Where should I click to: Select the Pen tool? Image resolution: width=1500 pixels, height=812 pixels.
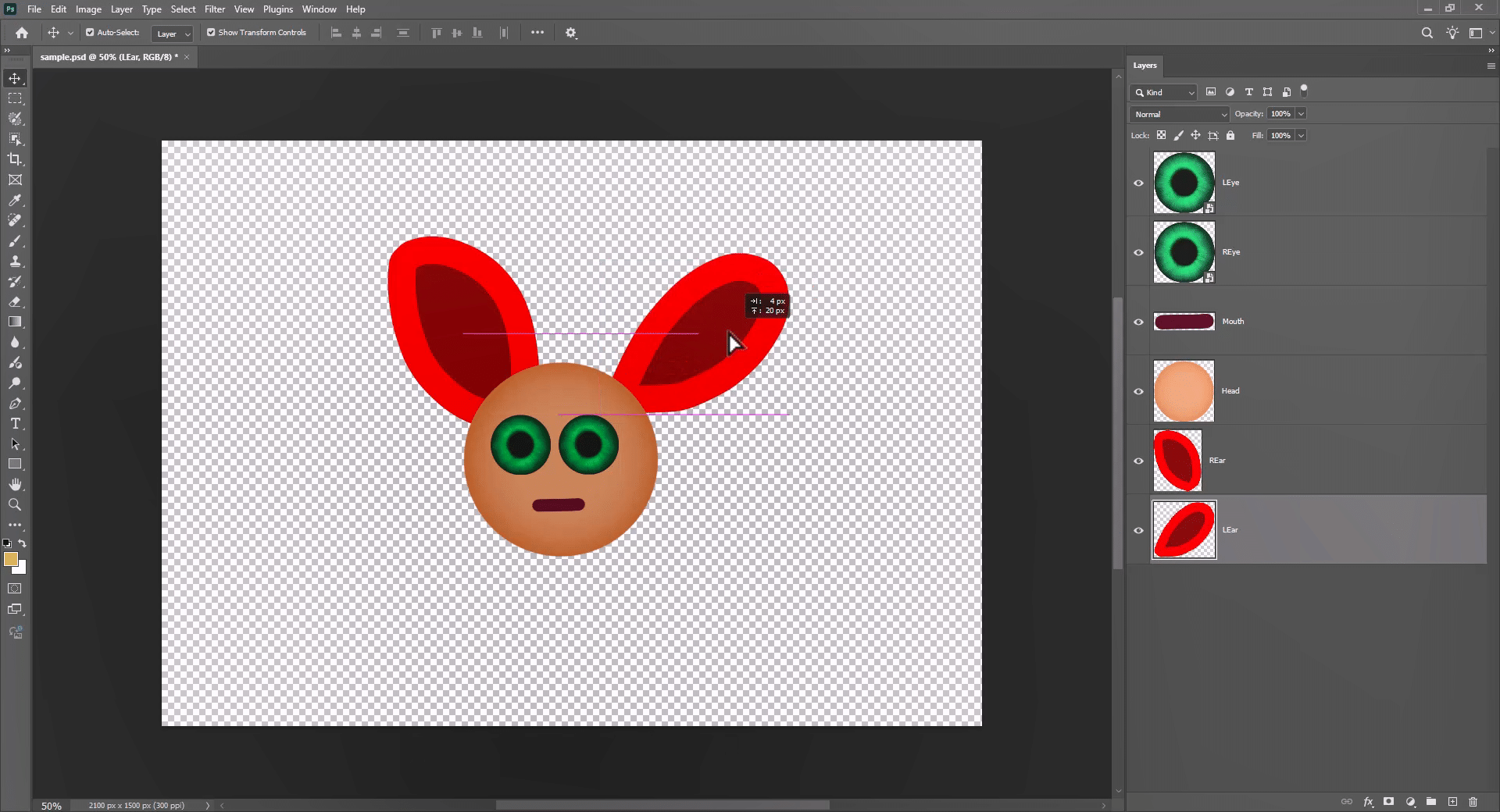[x=15, y=403]
